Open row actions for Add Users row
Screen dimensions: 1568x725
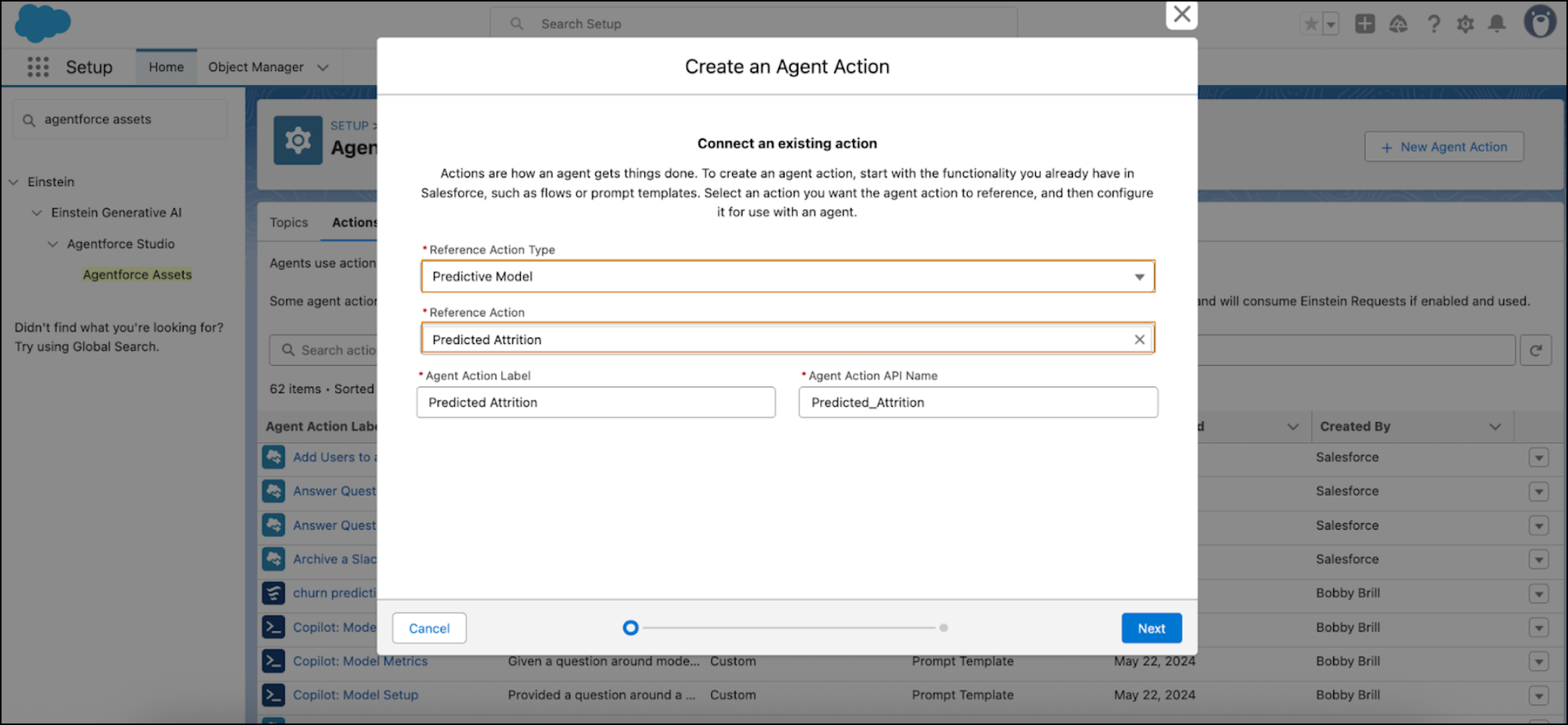pyautogui.click(x=1538, y=458)
